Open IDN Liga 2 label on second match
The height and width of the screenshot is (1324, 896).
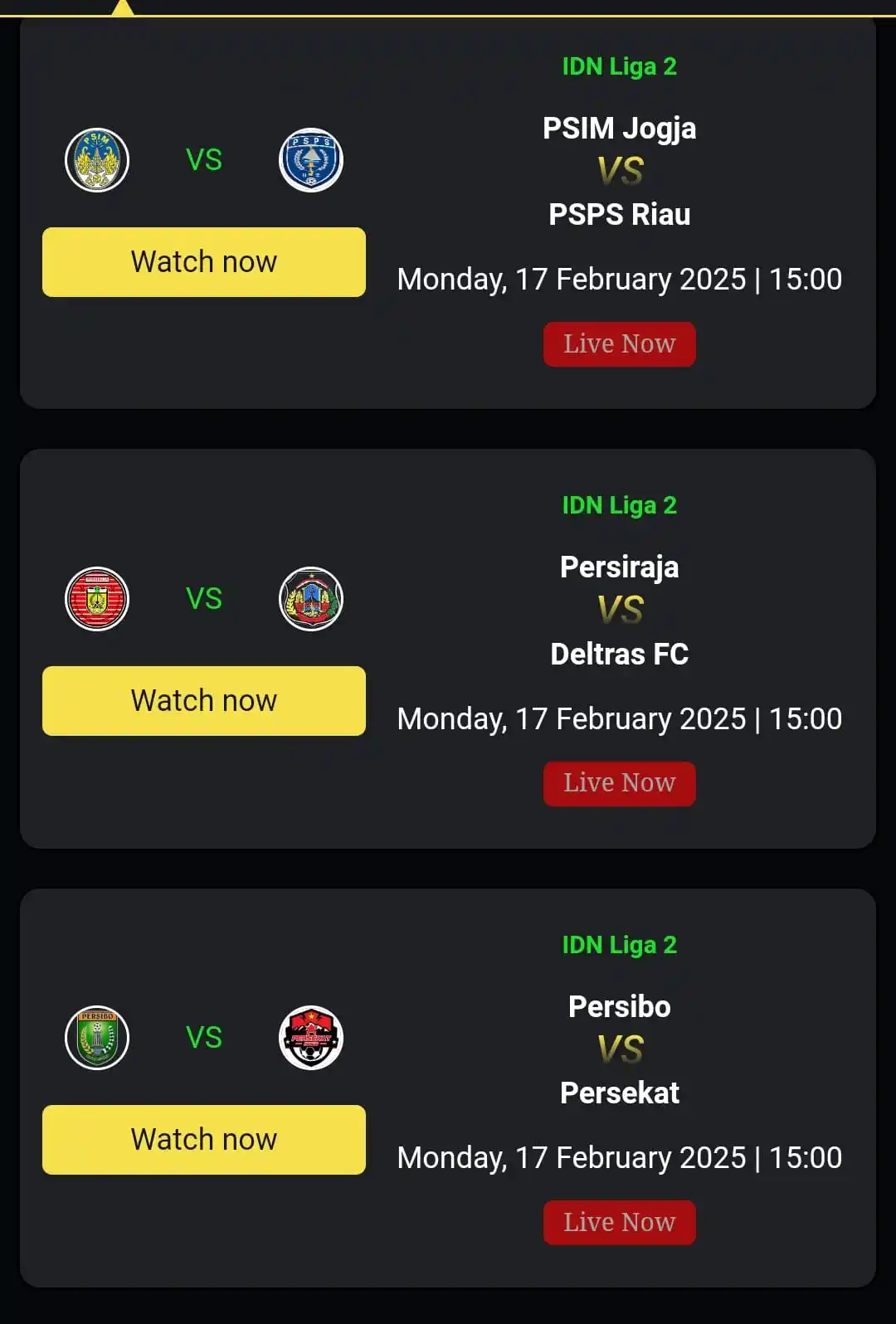(x=620, y=505)
